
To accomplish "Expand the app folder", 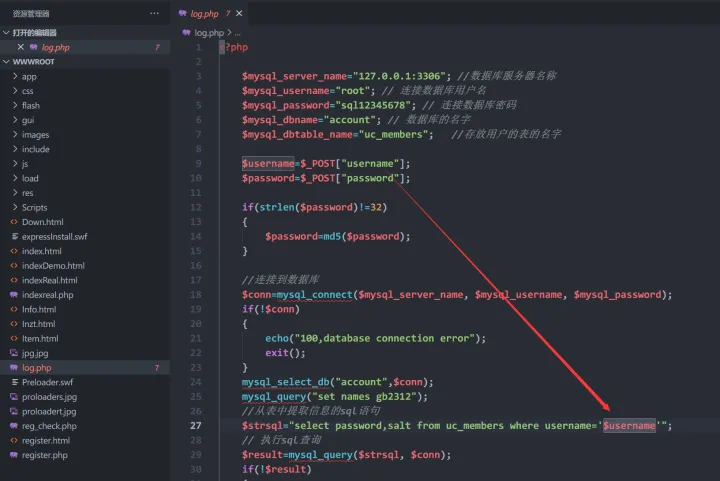I will coord(14,76).
